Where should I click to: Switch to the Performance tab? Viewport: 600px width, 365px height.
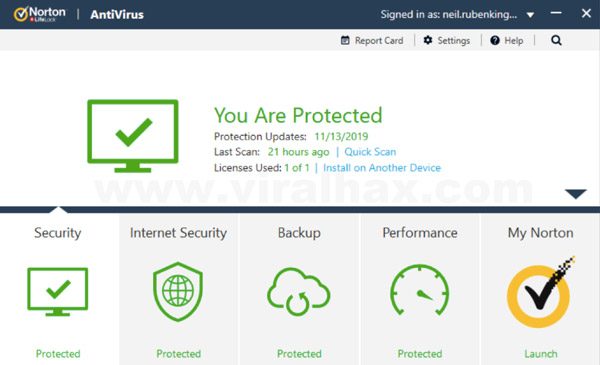click(x=420, y=233)
